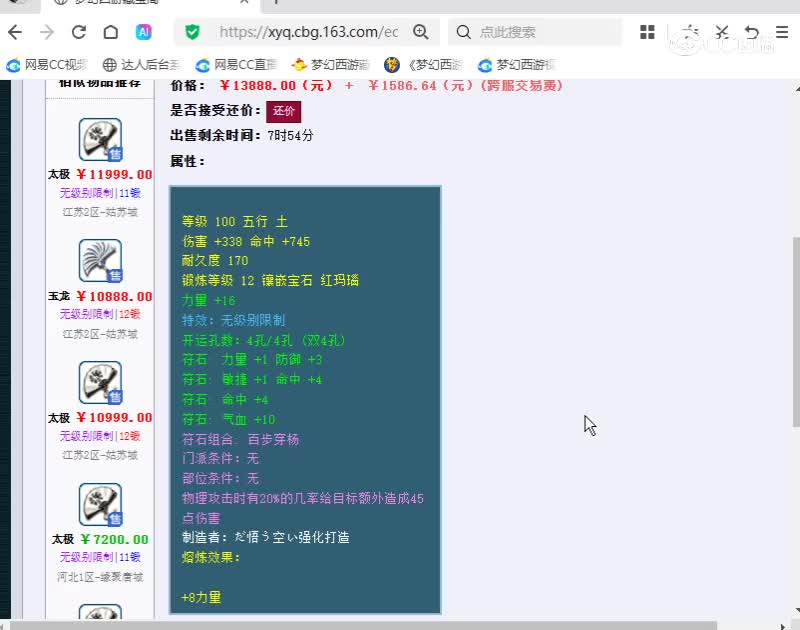This screenshot has height=630, width=800.
Task: Click the 等级 100 五行 土 attribute line
Action: [x=235, y=221]
